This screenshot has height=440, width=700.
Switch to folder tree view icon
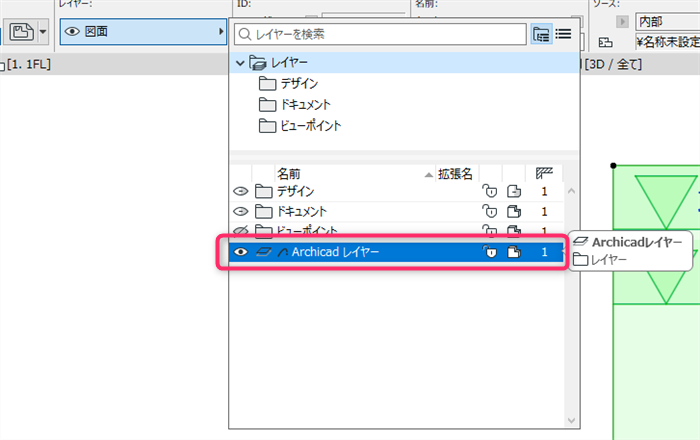click(541, 34)
